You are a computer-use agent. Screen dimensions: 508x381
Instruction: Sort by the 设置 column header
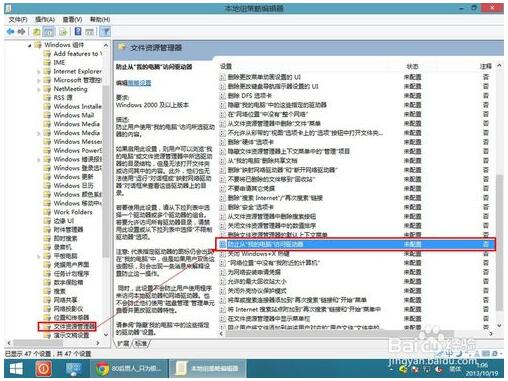click(226, 66)
